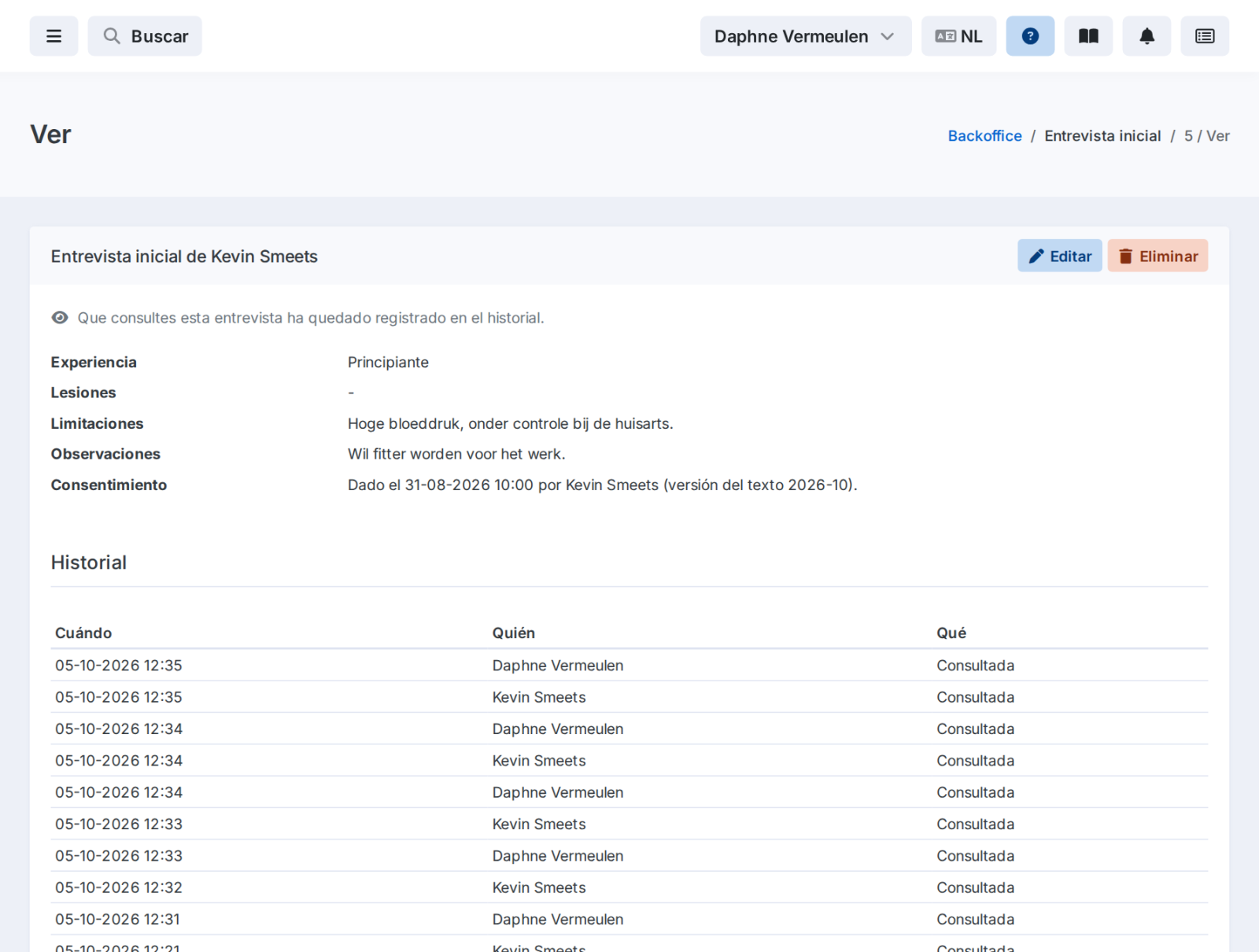Select the consent text 'Dado el 31-08-2026'
This screenshot has height=952, width=1259.
[x=603, y=485]
